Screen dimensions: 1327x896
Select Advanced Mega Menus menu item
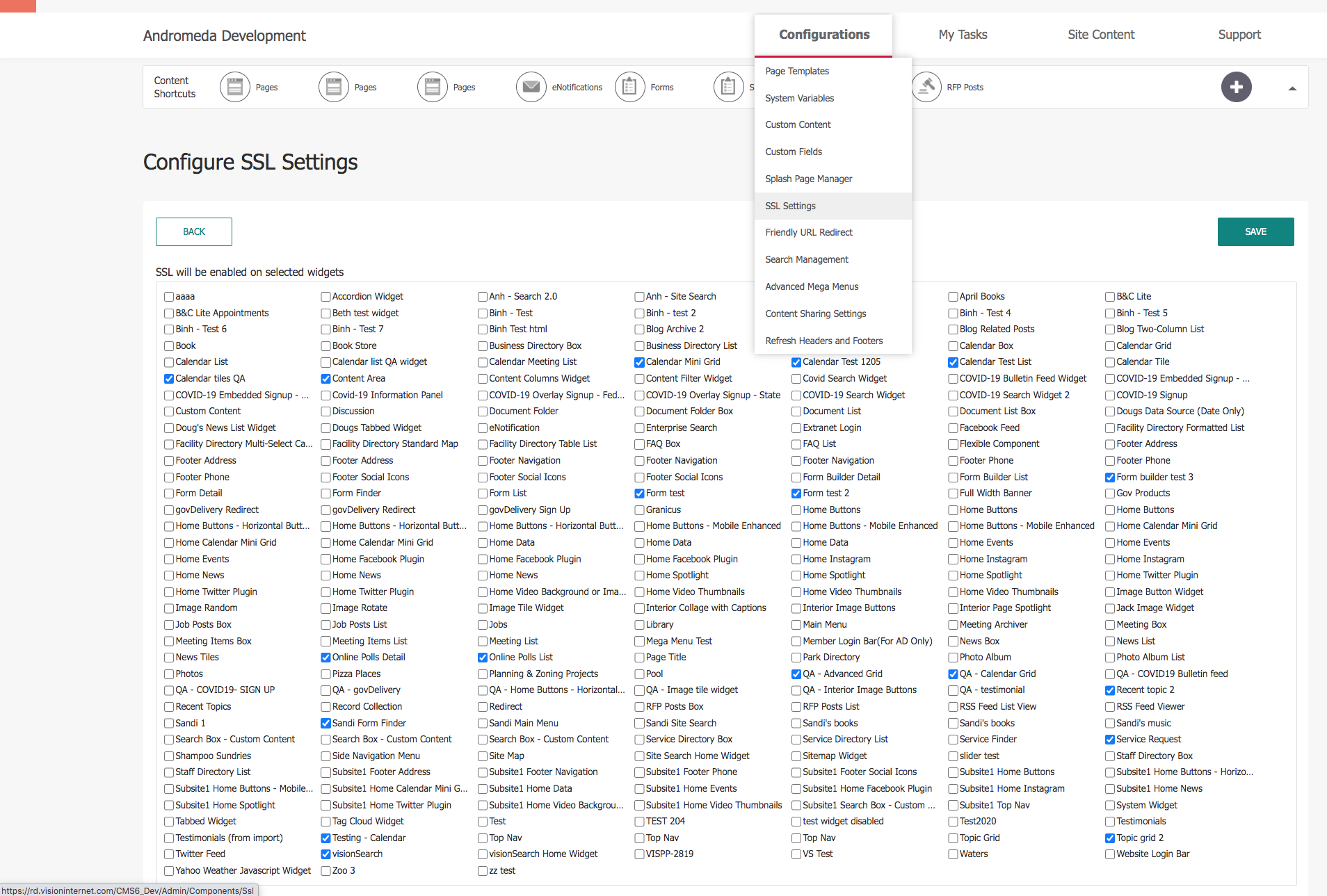[x=833, y=286]
